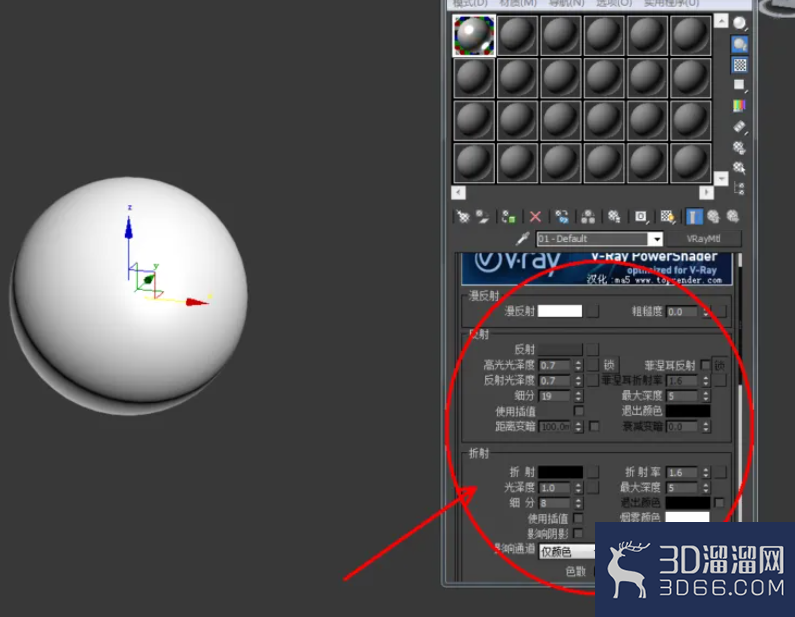Click sample slots scroll-down arrow

coord(720,178)
